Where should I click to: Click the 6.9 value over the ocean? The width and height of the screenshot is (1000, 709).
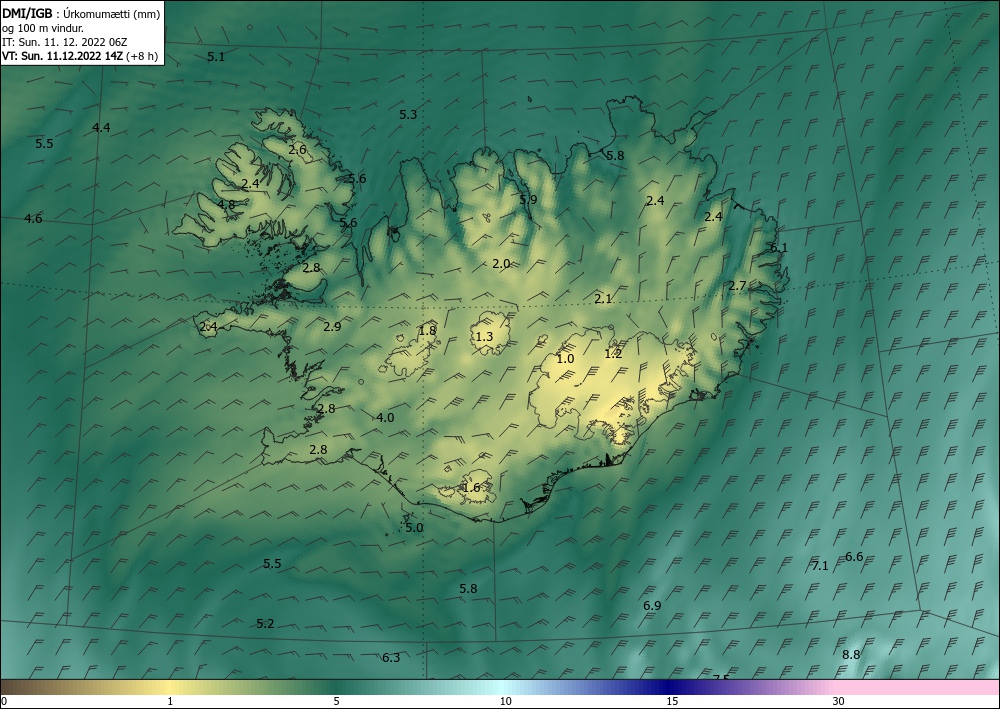(x=652, y=606)
